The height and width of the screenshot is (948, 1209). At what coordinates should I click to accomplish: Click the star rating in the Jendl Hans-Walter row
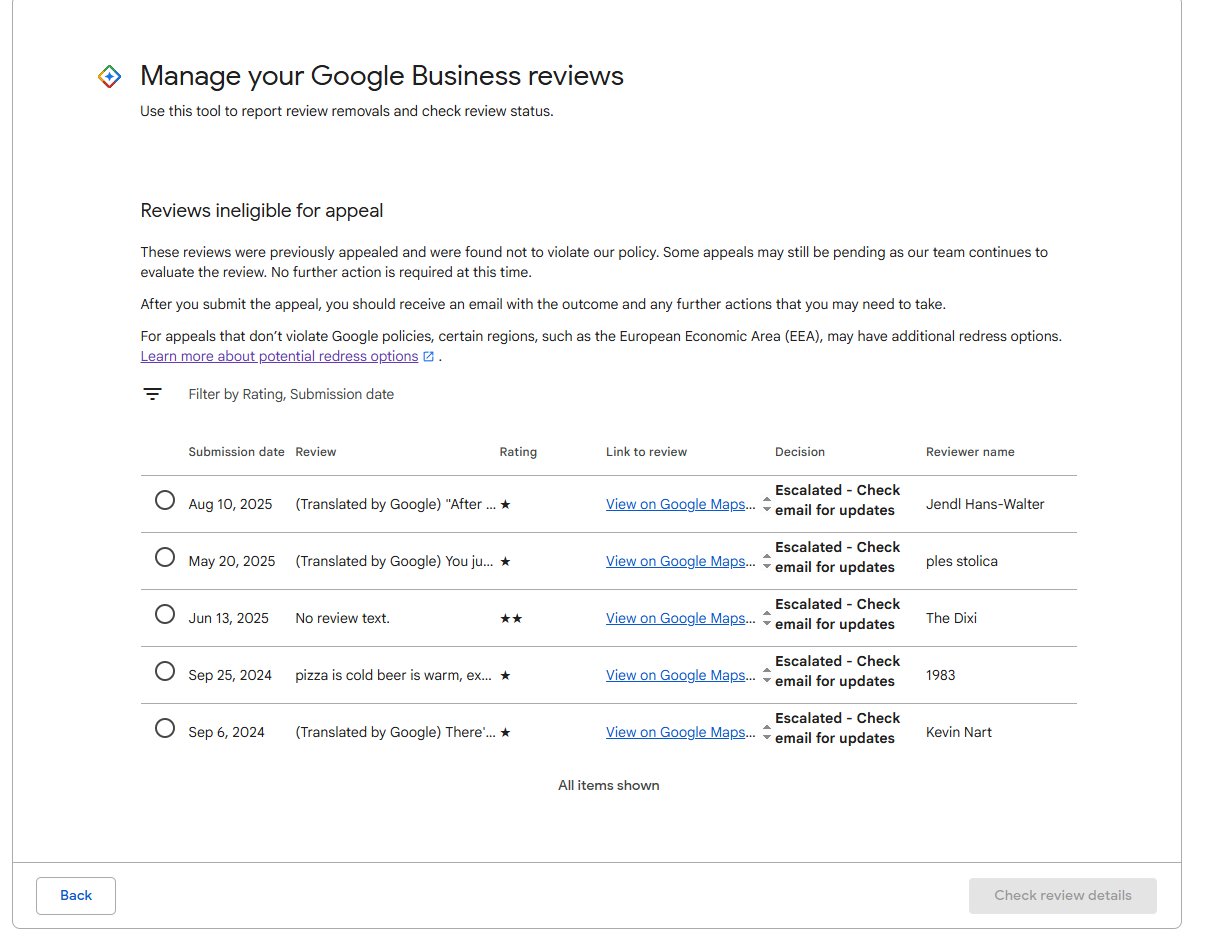tap(505, 505)
